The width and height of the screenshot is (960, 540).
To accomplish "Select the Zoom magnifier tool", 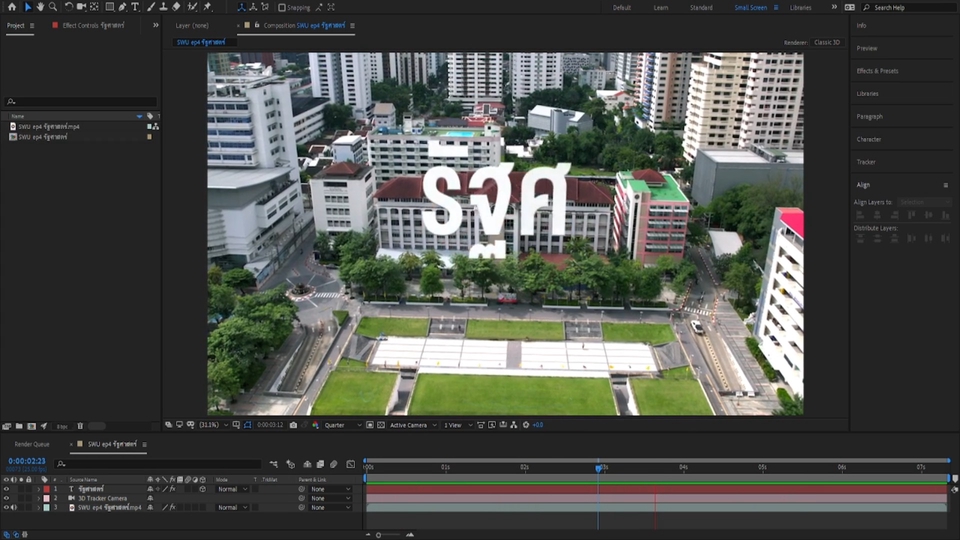I will (x=53, y=7).
